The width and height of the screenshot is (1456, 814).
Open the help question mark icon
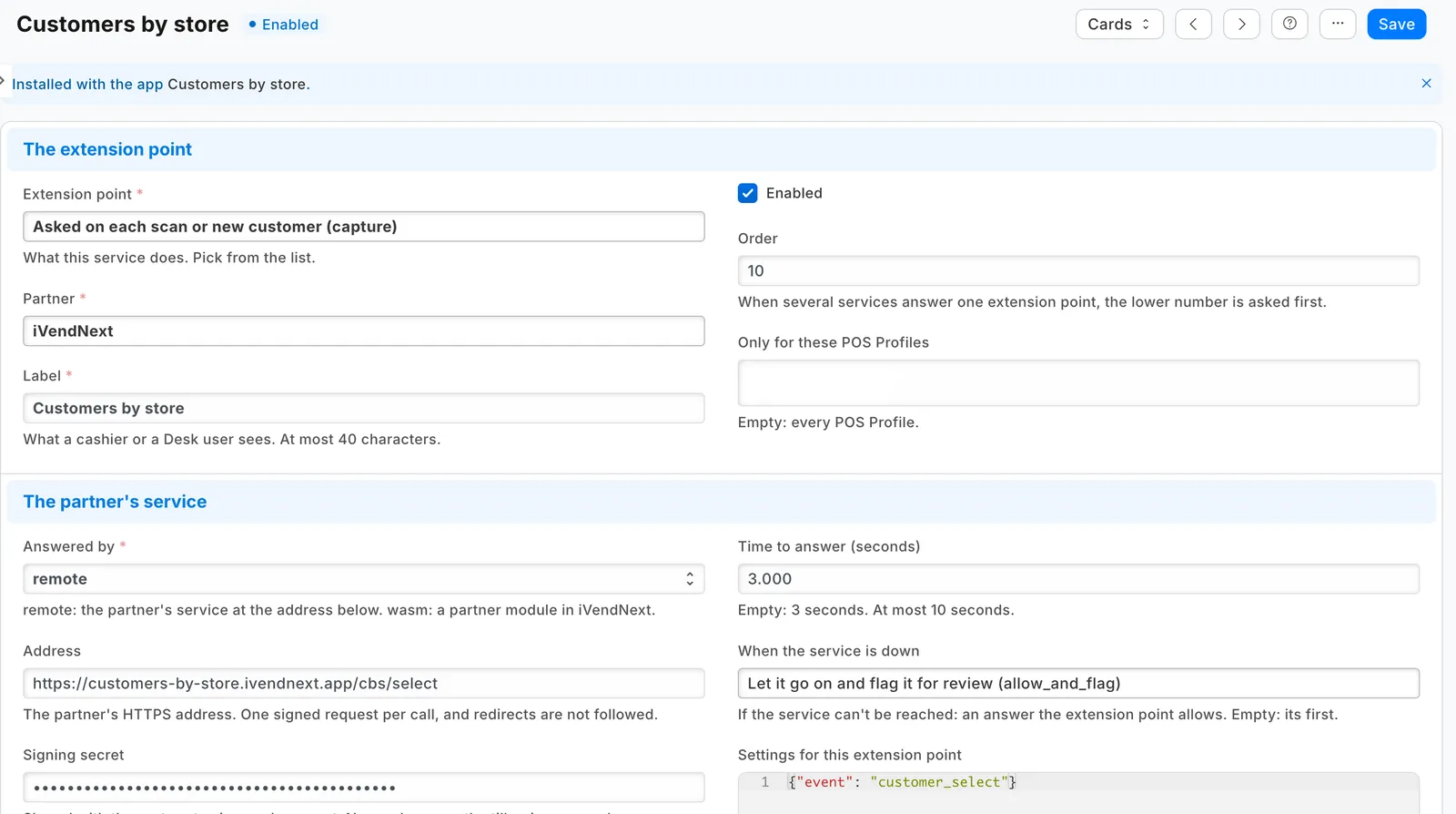pos(1289,25)
